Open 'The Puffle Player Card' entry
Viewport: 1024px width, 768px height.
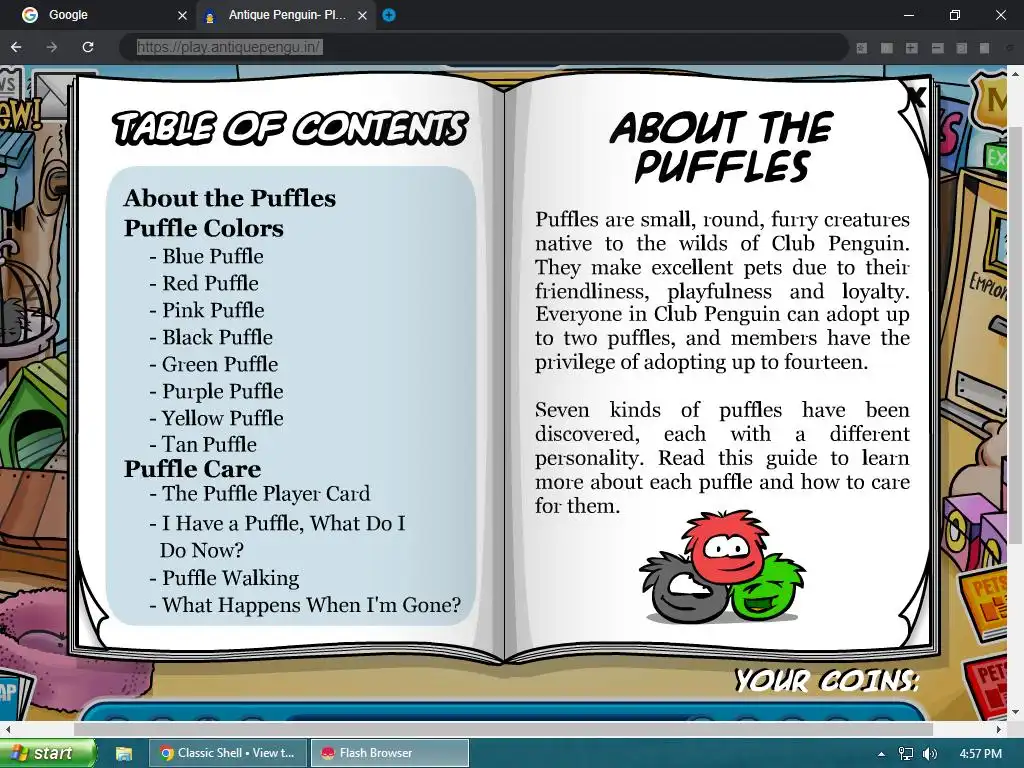coord(260,494)
